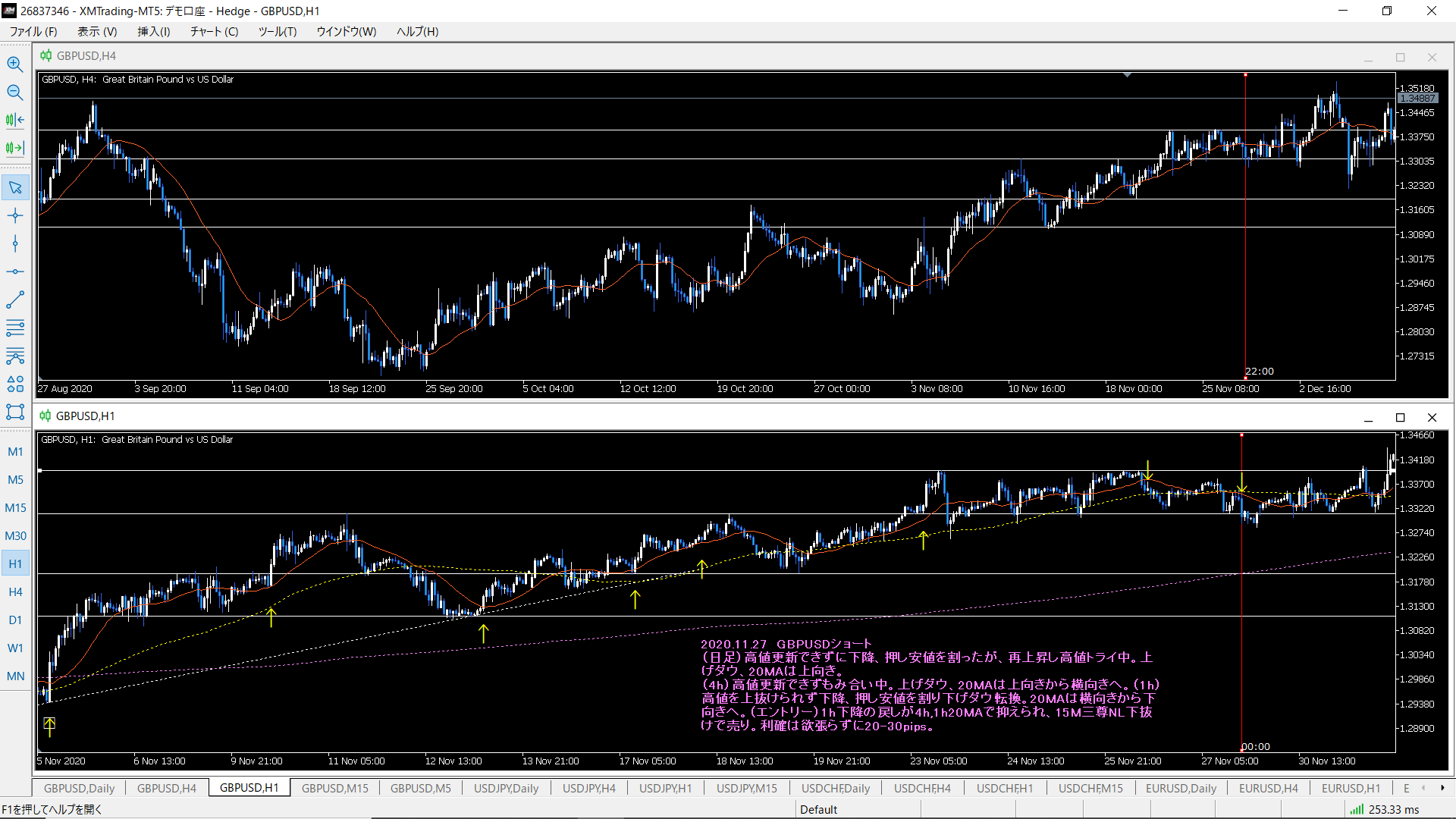Screen dimensions: 1456x819
Task: Click the 1.34887 current price label on H4 chart
Action: 1417,99
